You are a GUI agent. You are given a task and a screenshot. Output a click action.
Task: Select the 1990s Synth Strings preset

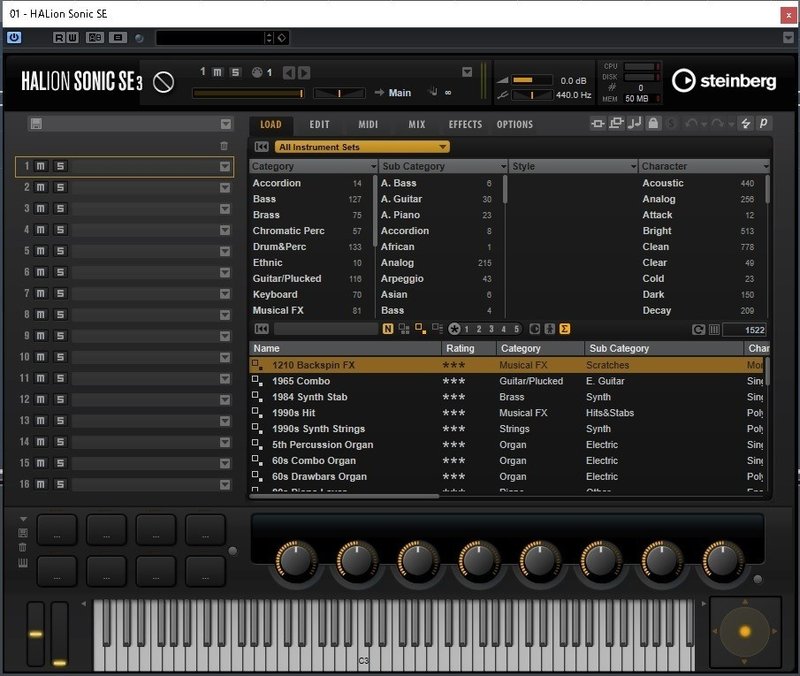pyautogui.click(x=507, y=429)
